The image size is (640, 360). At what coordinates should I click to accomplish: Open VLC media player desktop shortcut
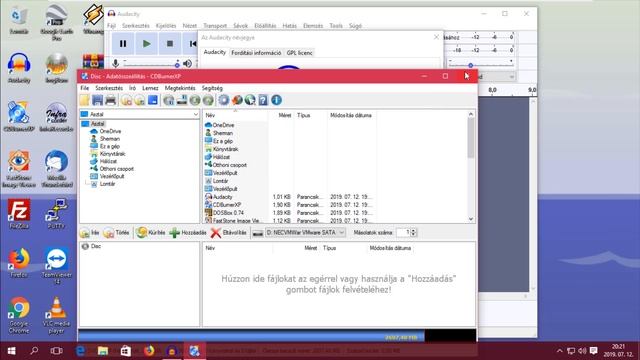point(57,315)
